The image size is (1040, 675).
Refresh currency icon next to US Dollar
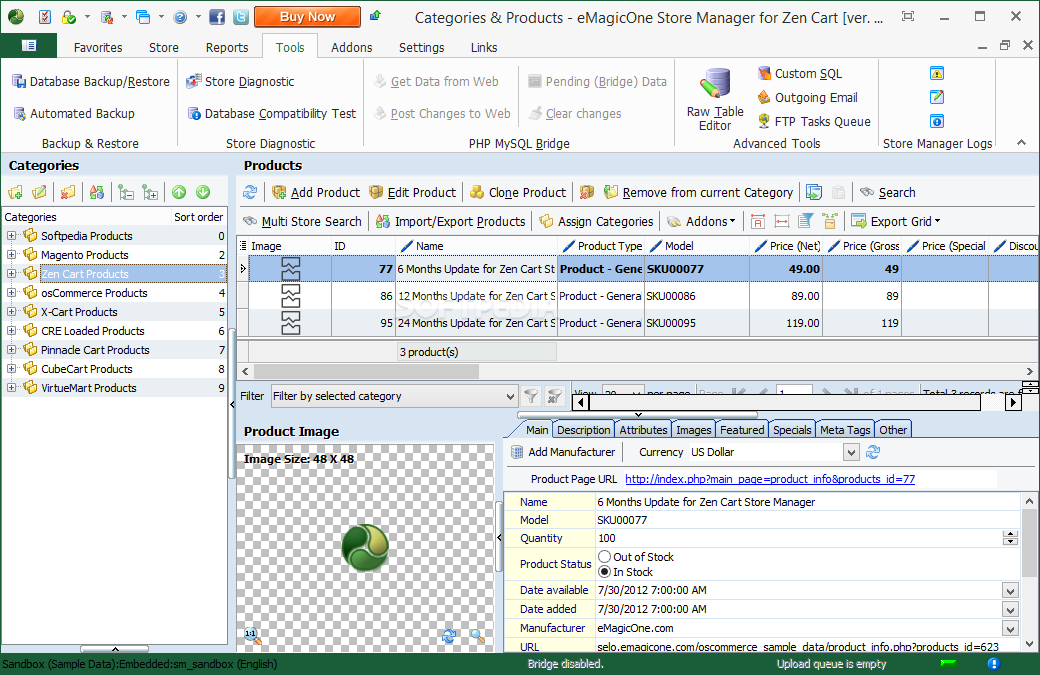pos(873,452)
